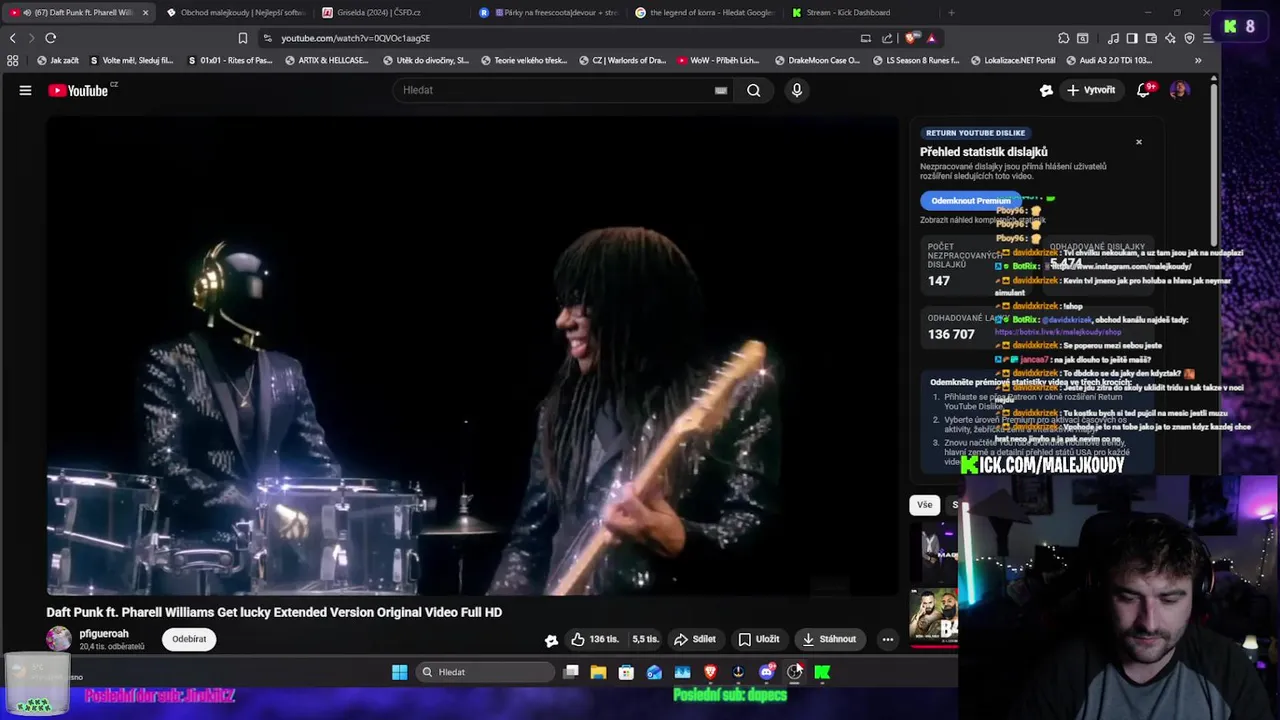
Task: Start voice search with microphone icon
Action: pyautogui.click(x=796, y=90)
